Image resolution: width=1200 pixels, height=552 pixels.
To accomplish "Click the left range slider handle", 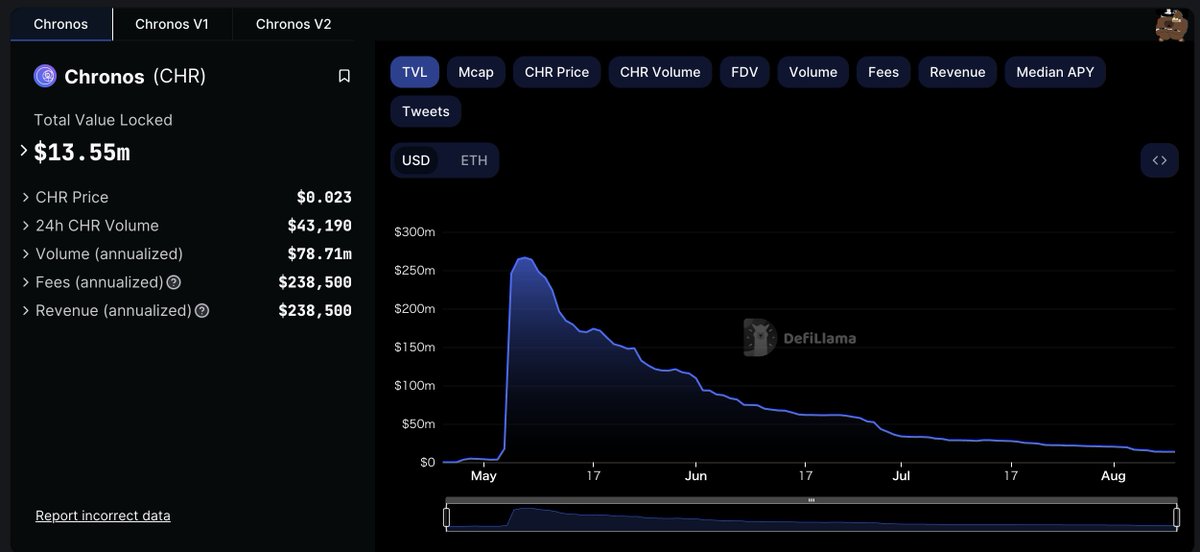I will [447, 517].
